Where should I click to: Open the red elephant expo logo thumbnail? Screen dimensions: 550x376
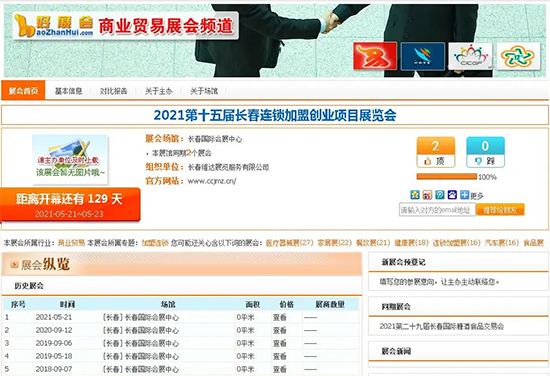coord(375,56)
